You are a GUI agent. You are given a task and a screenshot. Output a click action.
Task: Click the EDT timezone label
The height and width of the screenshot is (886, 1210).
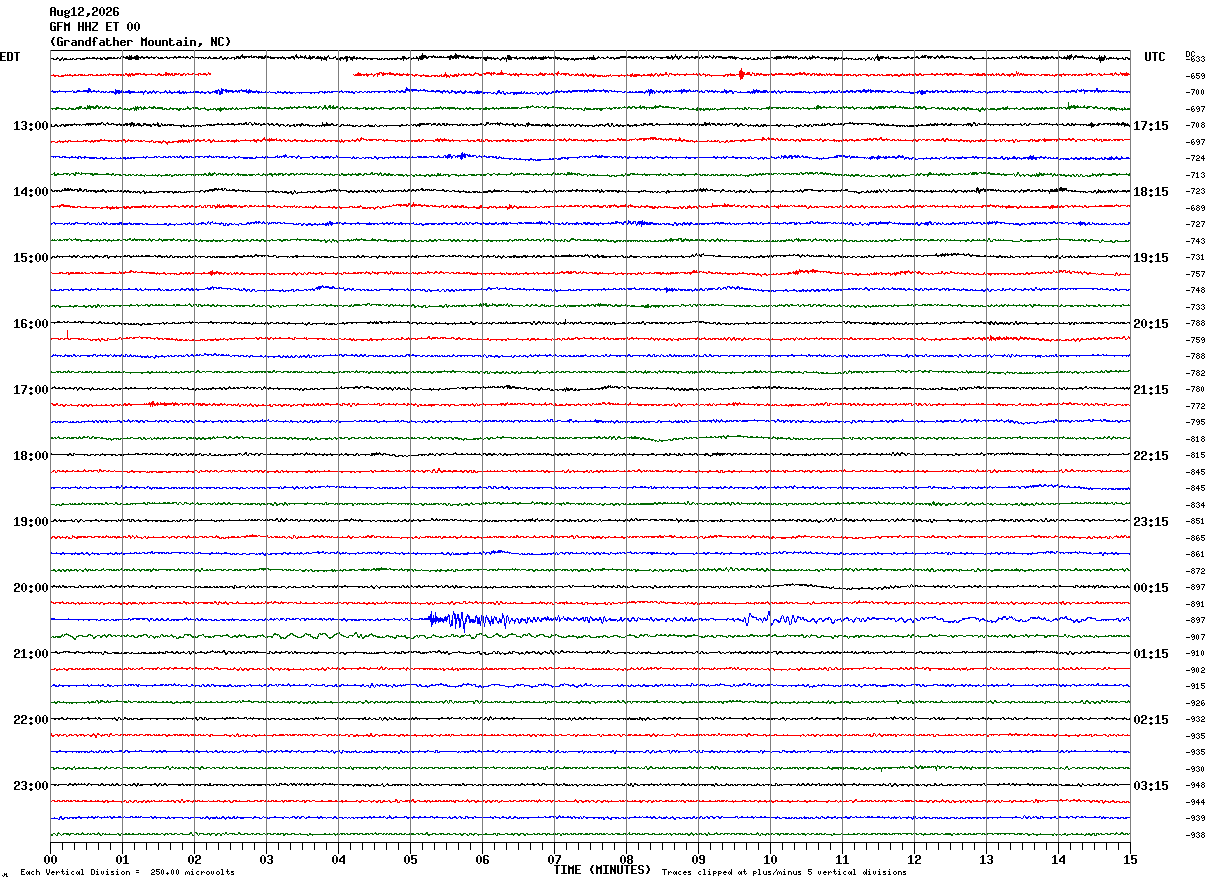point(10,57)
